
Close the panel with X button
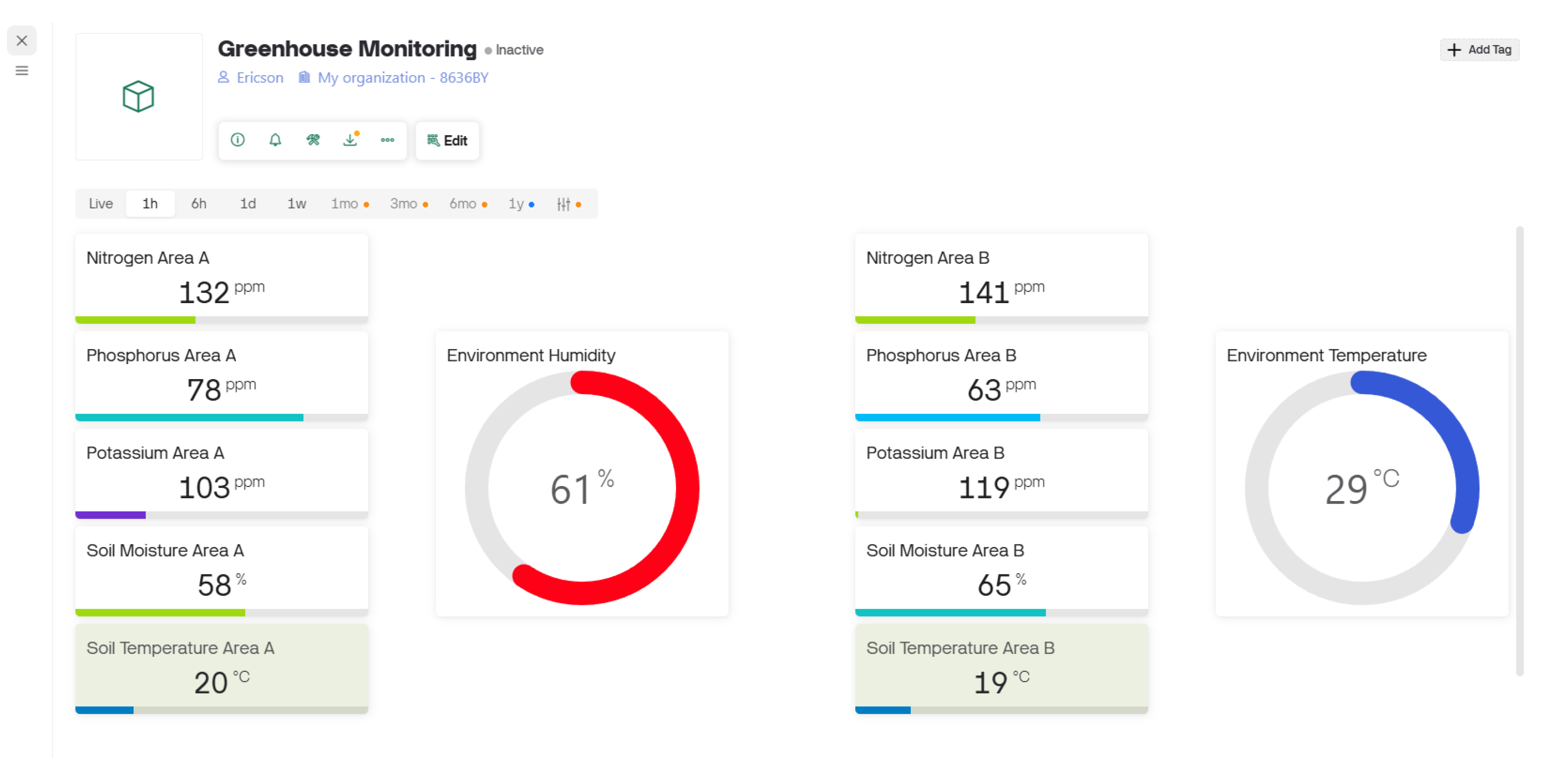click(x=21, y=41)
